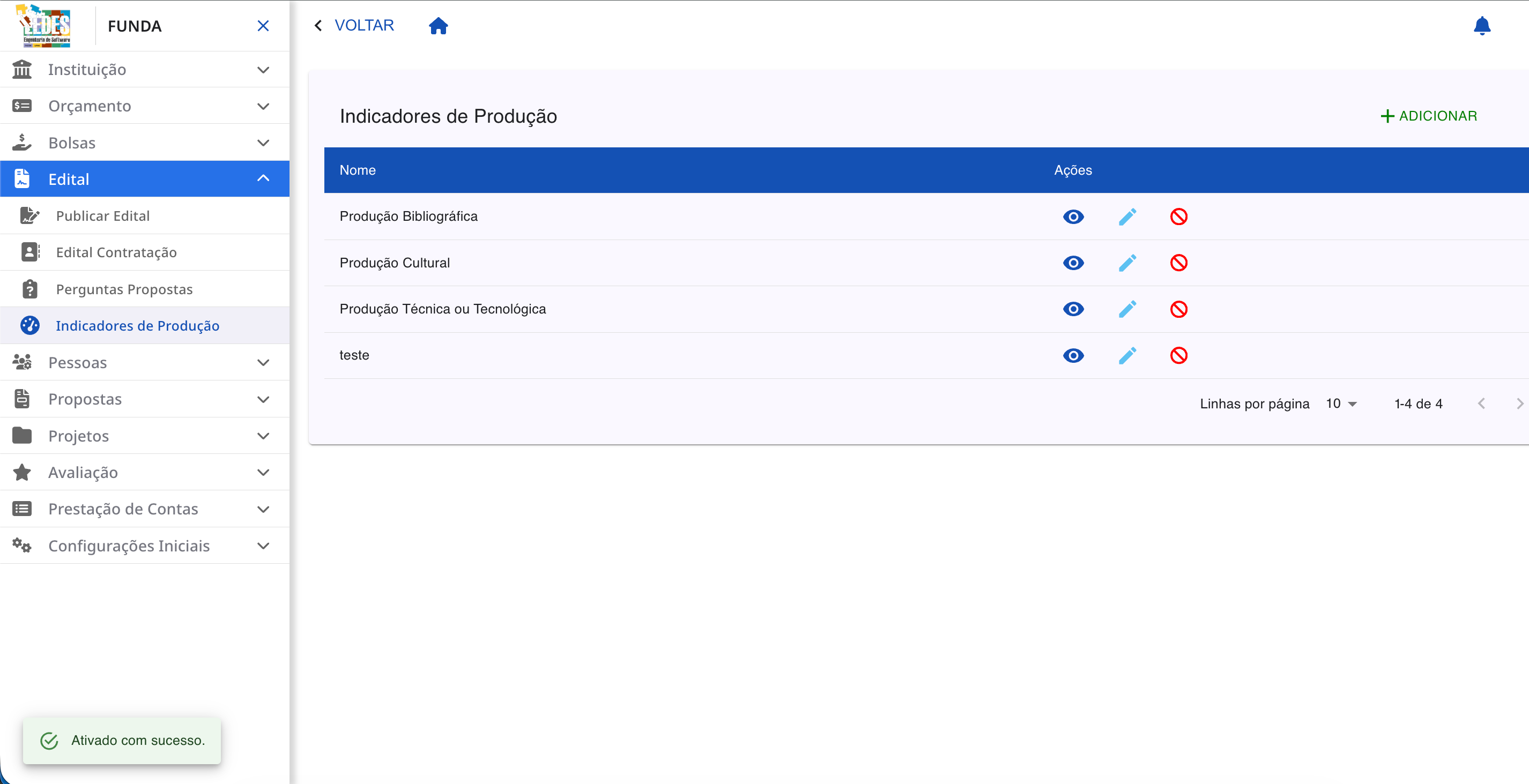The width and height of the screenshot is (1529, 784).
Task: Disable Produção Técnica ou Tecnológica indicator
Action: [x=1179, y=309]
